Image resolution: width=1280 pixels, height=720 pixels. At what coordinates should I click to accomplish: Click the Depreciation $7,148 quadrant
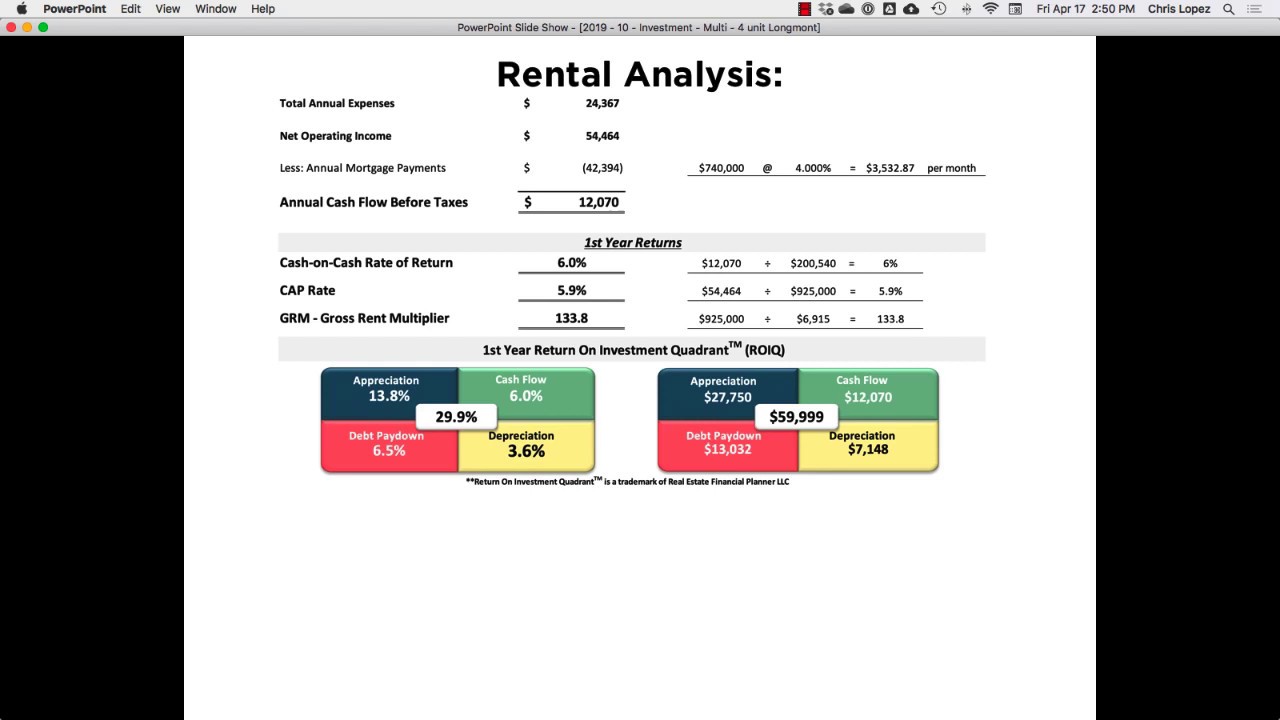[x=868, y=446]
